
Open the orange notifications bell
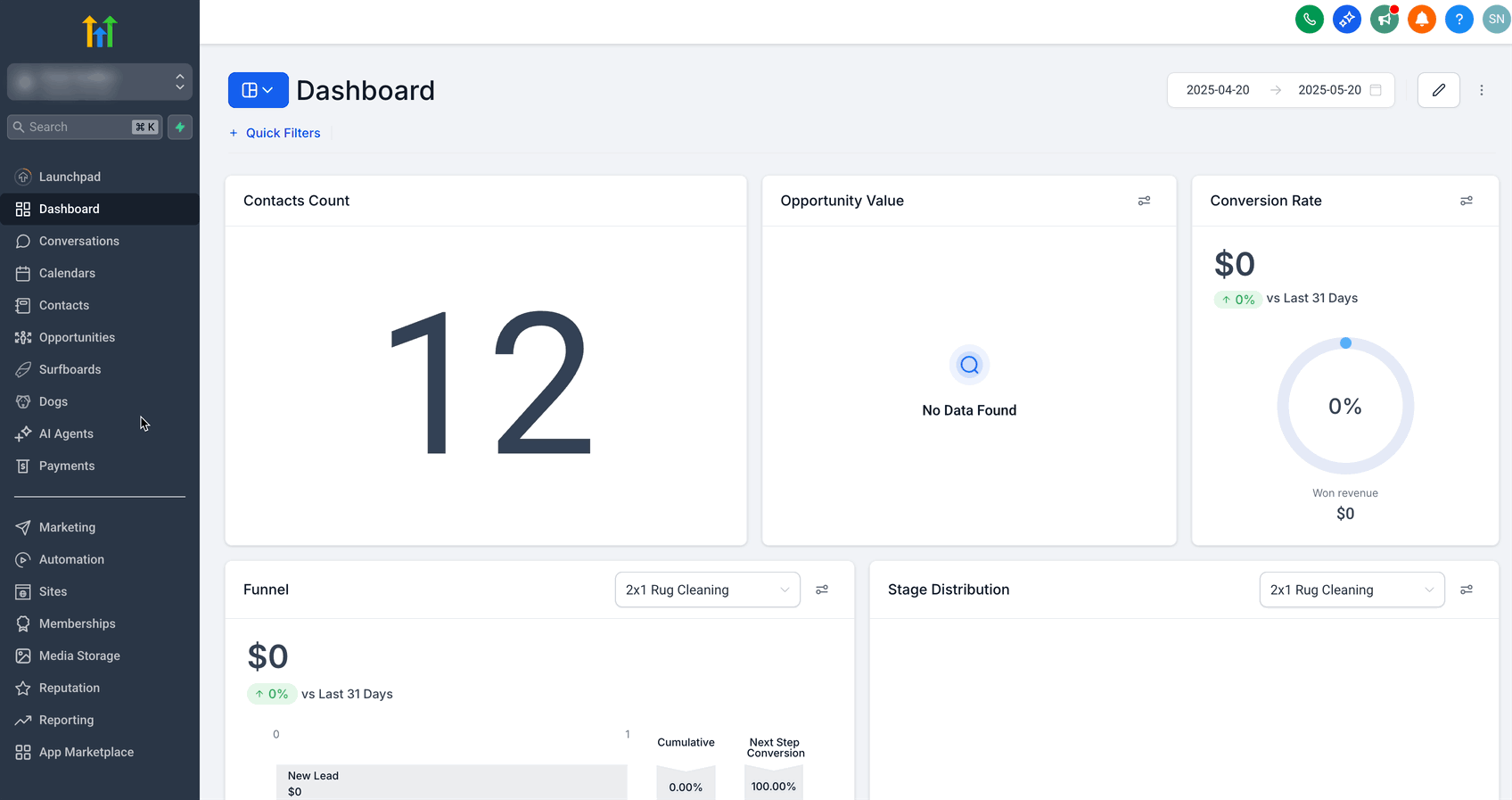click(x=1421, y=19)
